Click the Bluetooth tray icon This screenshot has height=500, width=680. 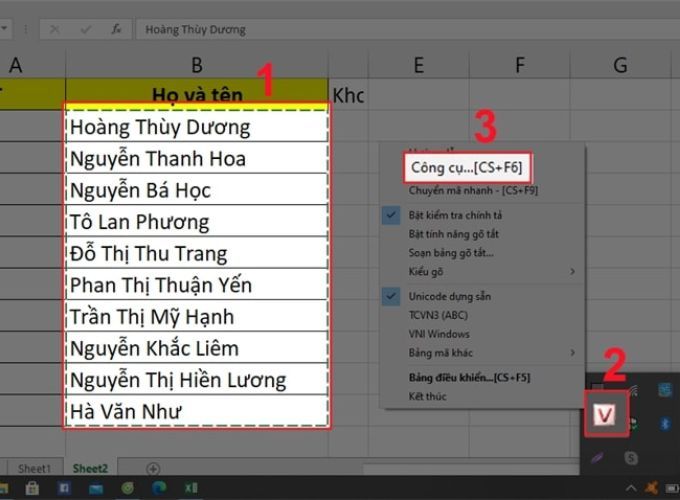[665, 423]
